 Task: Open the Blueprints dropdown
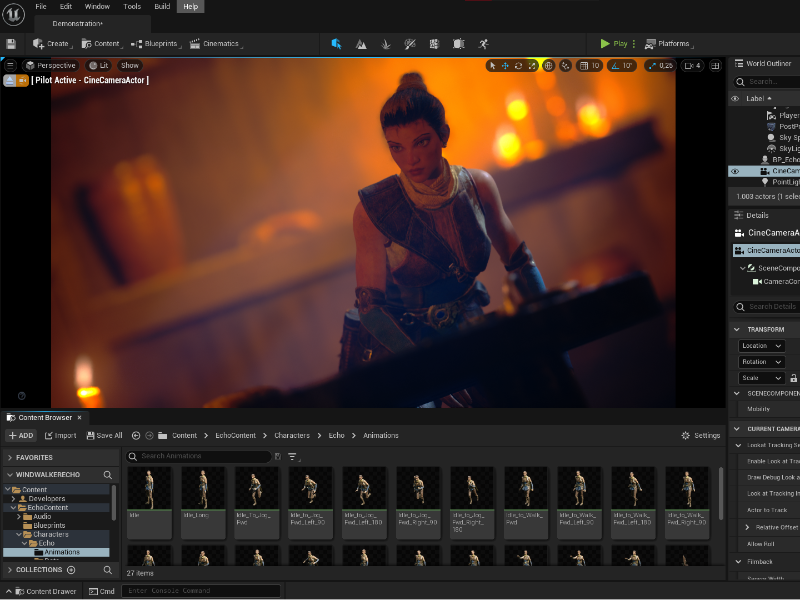pos(156,44)
